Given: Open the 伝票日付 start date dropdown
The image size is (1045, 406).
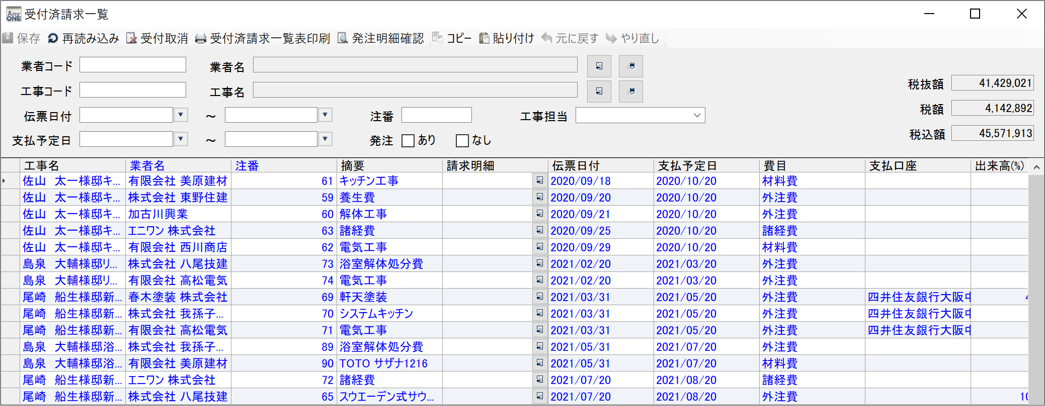Looking at the screenshot, I should pyautogui.click(x=181, y=115).
